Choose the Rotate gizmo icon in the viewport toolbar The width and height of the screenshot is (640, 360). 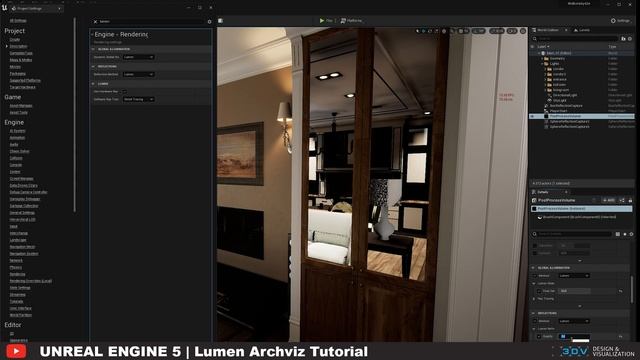(x=430, y=31)
